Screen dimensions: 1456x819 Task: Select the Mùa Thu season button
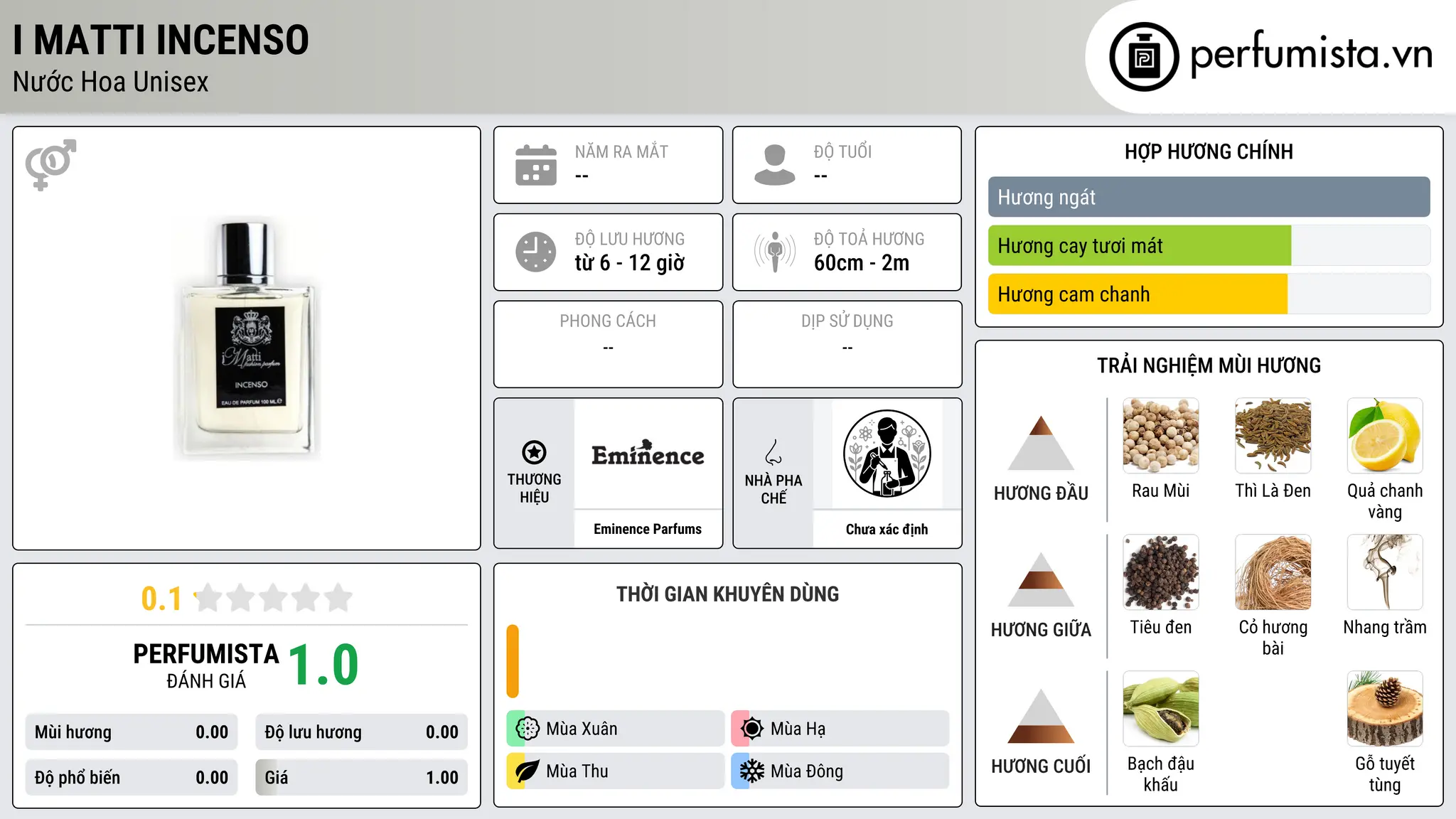click(x=615, y=771)
